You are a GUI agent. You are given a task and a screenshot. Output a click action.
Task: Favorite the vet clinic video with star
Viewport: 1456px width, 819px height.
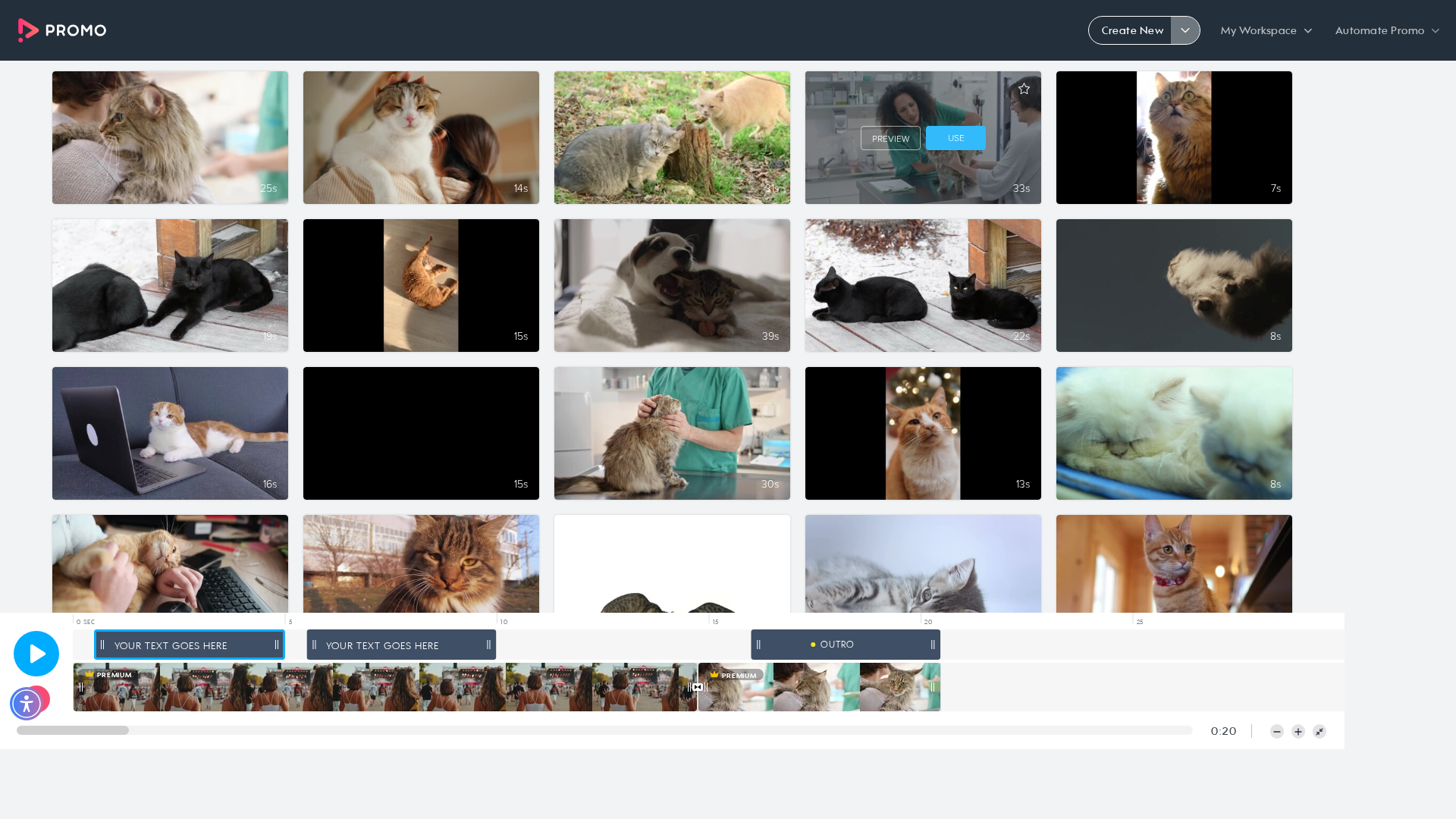[1024, 89]
